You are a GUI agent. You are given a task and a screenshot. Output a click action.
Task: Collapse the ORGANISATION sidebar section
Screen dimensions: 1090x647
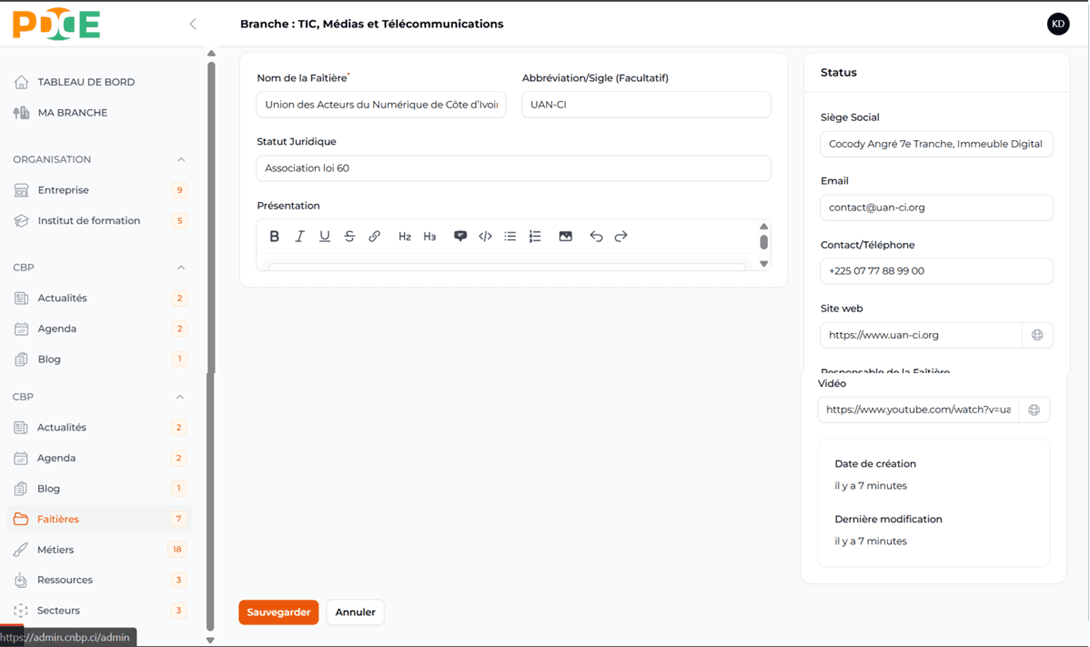coord(181,160)
